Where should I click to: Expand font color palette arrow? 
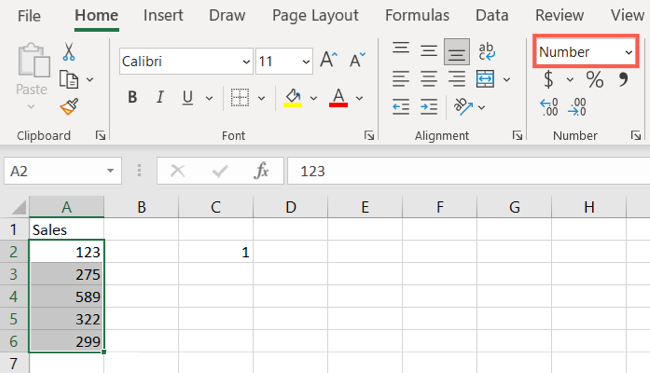[359, 98]
